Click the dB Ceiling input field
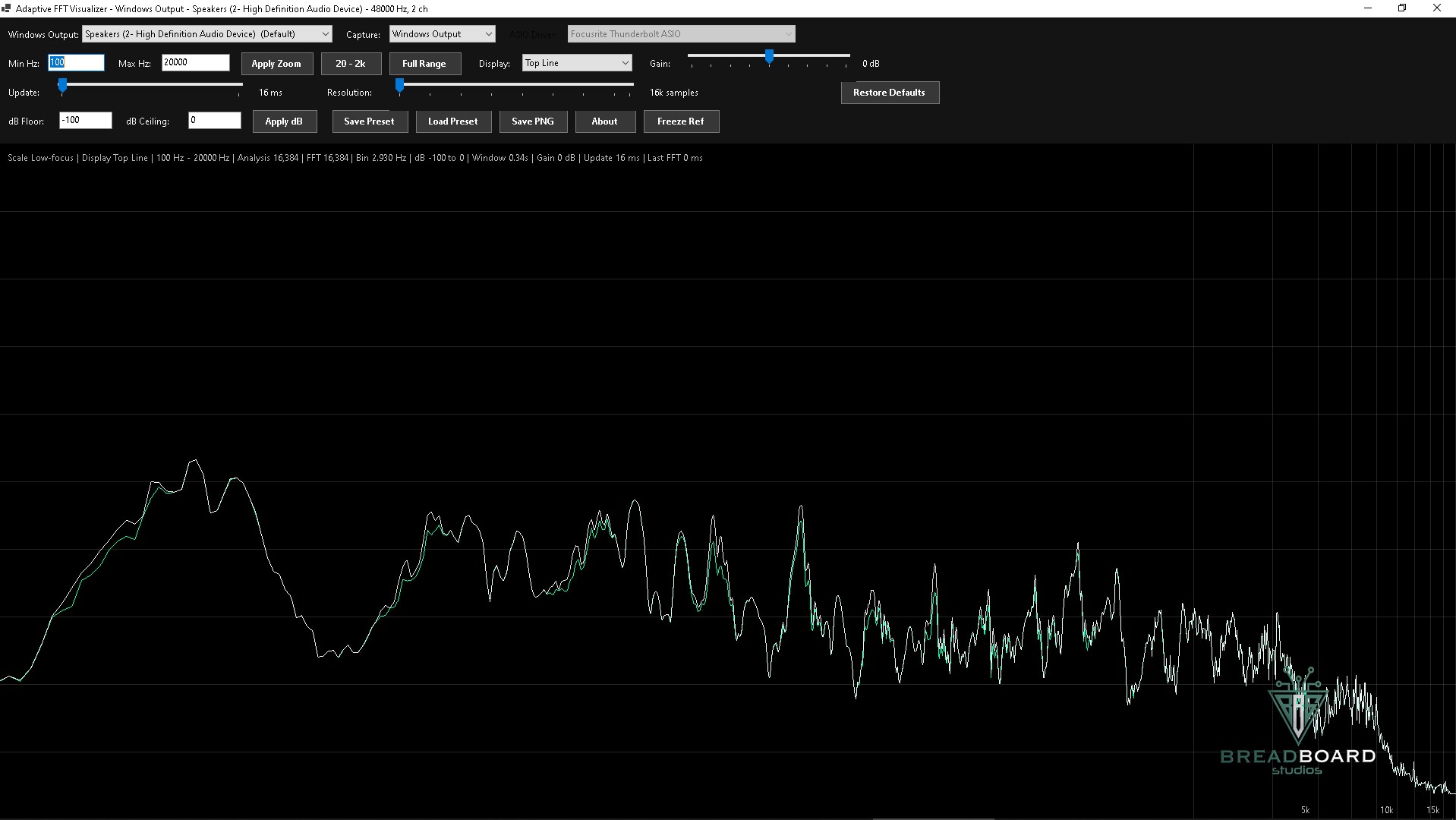The height and width of the screenshot is (820, 1456). tap(215, 120)
